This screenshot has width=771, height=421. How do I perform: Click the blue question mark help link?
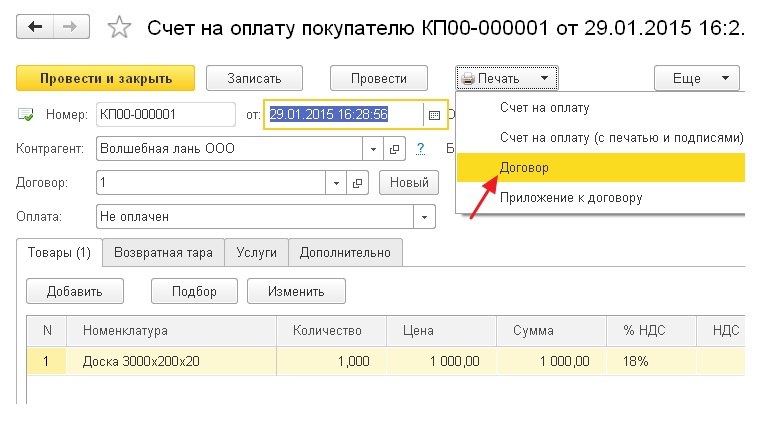(x=420, y=149)
